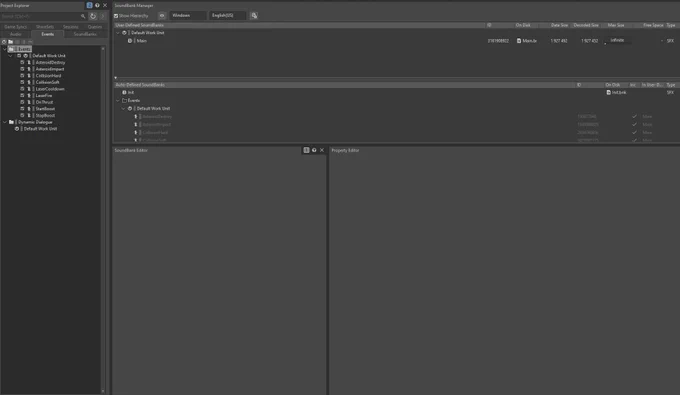This screenshot has height=395, width=680.
Task: Switch to the SoundBanks tab in Project Explorer
Action: [x=85, y=34]
